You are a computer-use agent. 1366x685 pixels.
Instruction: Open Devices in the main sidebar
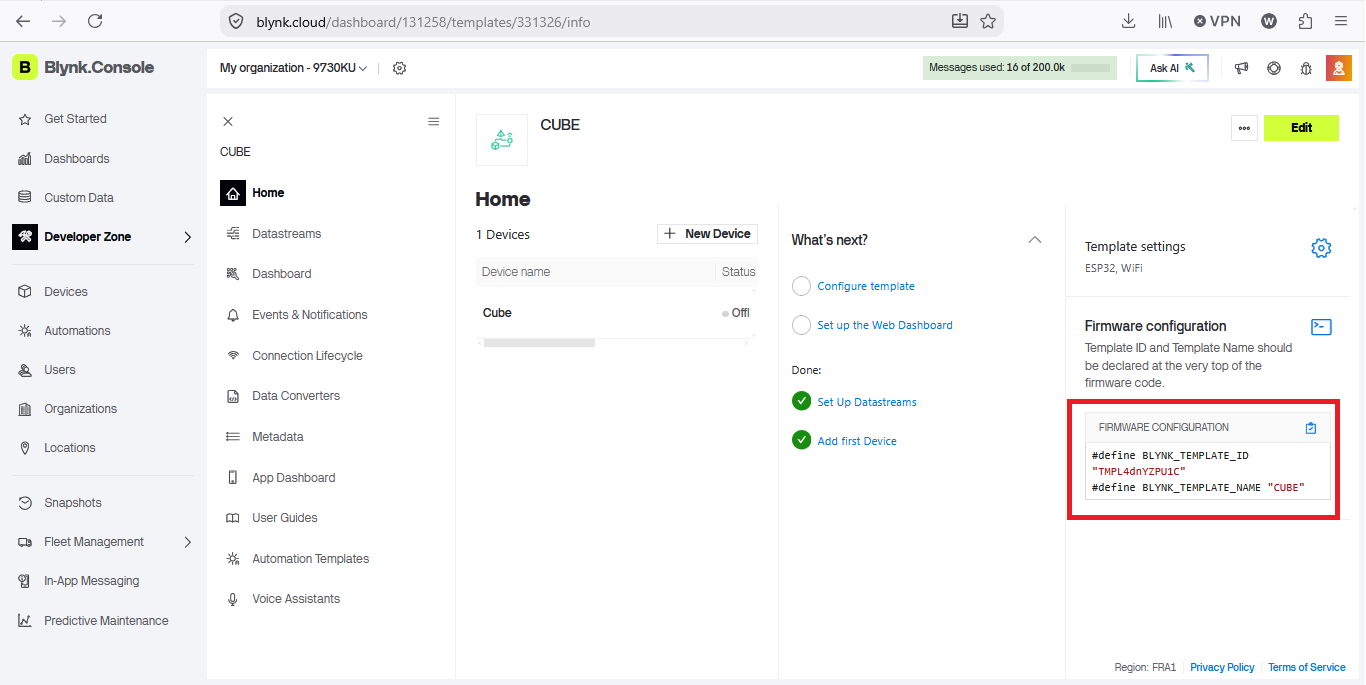click(x=66, y=292)
